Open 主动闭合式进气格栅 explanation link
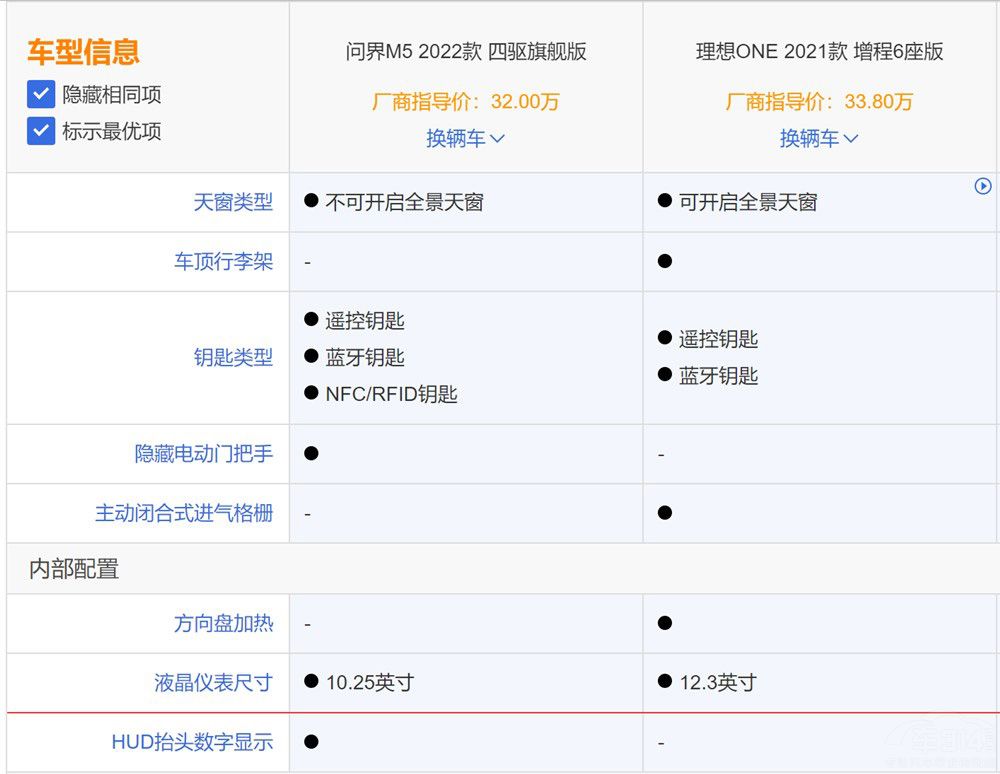 183,514
